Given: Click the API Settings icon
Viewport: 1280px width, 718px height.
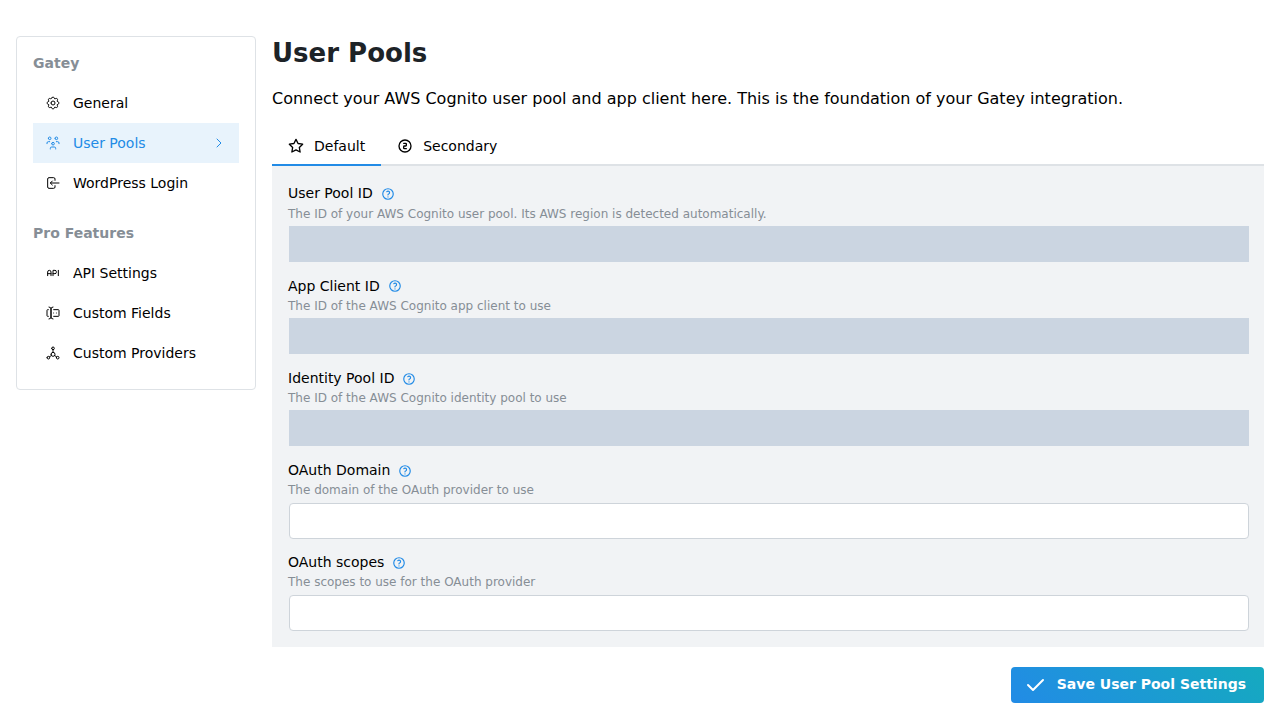Looking at the screenshot, I should (x=53, y=273).
